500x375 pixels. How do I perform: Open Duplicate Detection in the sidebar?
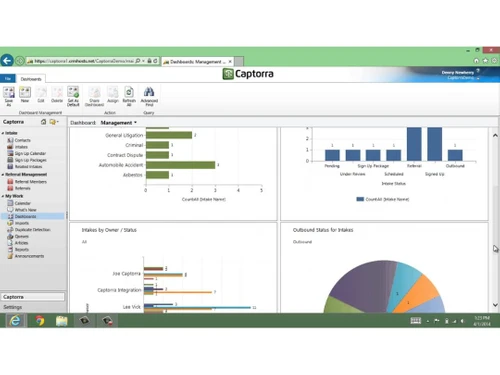(x=32, y=230)
